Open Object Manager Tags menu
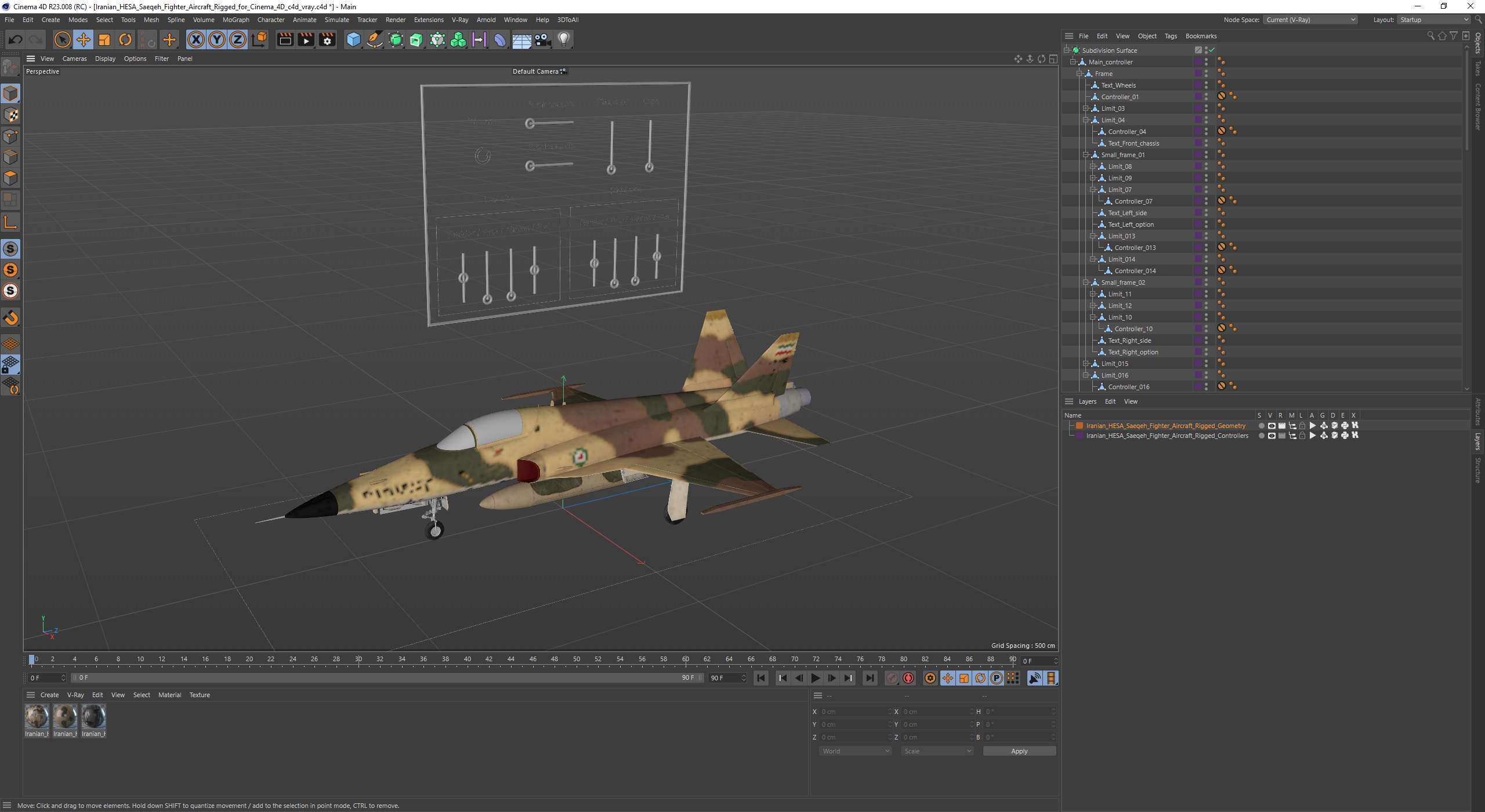Viewport: 1485px width, 812px height. 1171,36
